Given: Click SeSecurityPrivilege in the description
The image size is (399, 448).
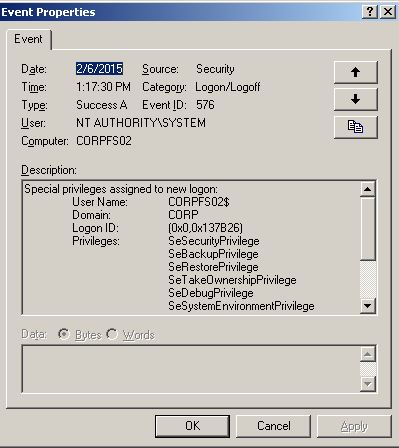Looking at the screenshot, I should tap(214, 241).
